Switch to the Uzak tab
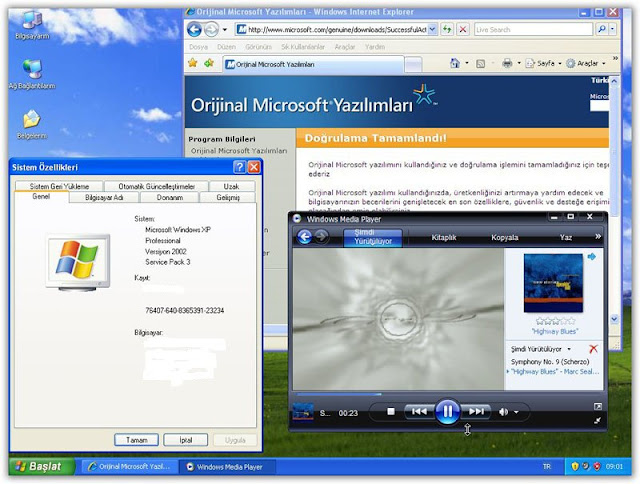 point(231,186)
